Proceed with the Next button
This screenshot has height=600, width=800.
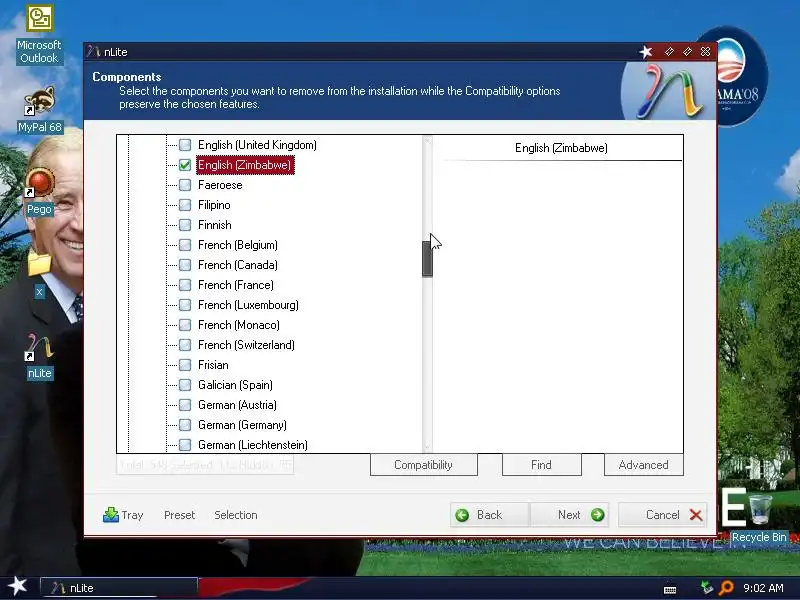point(569,515)
